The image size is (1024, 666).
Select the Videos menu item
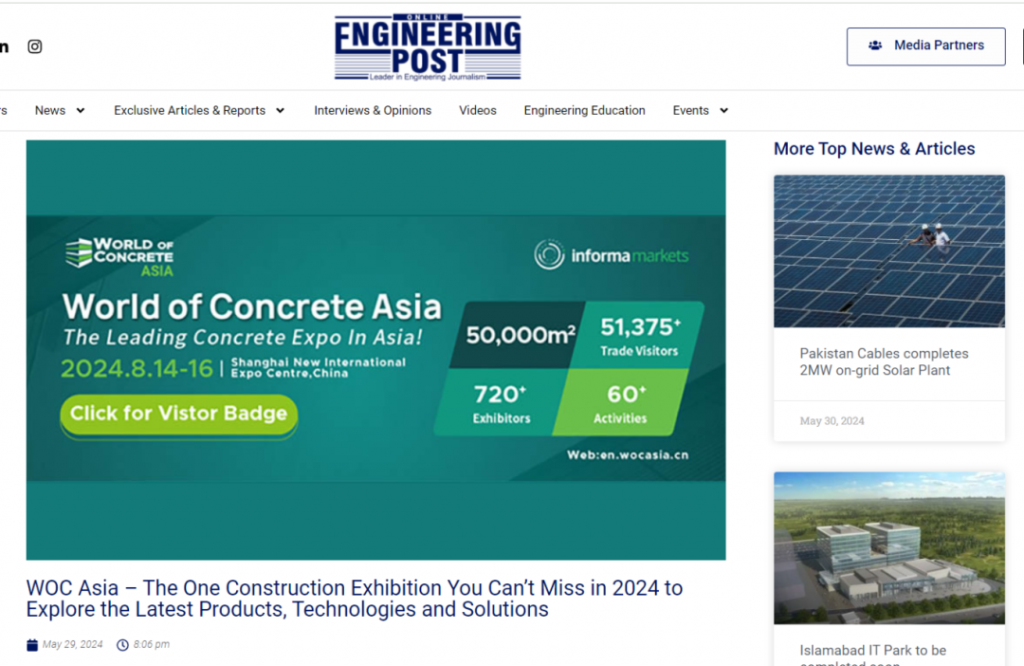pyautogui.click(x=477, y=111)
